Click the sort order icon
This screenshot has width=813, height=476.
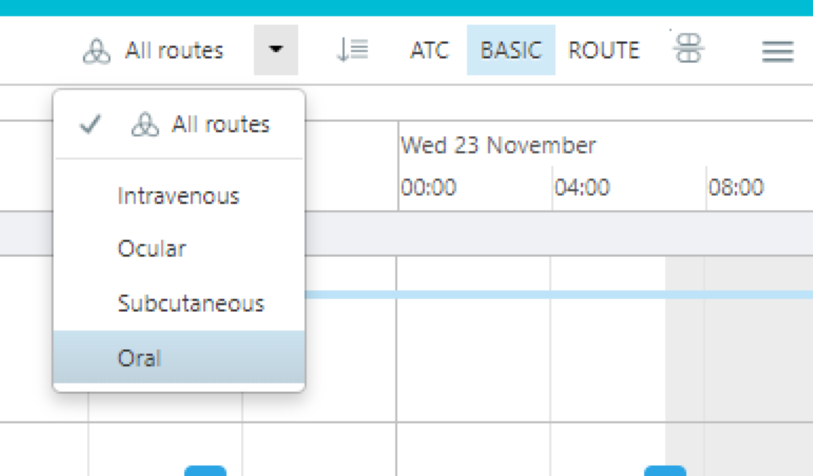click(x=353, y=50)
